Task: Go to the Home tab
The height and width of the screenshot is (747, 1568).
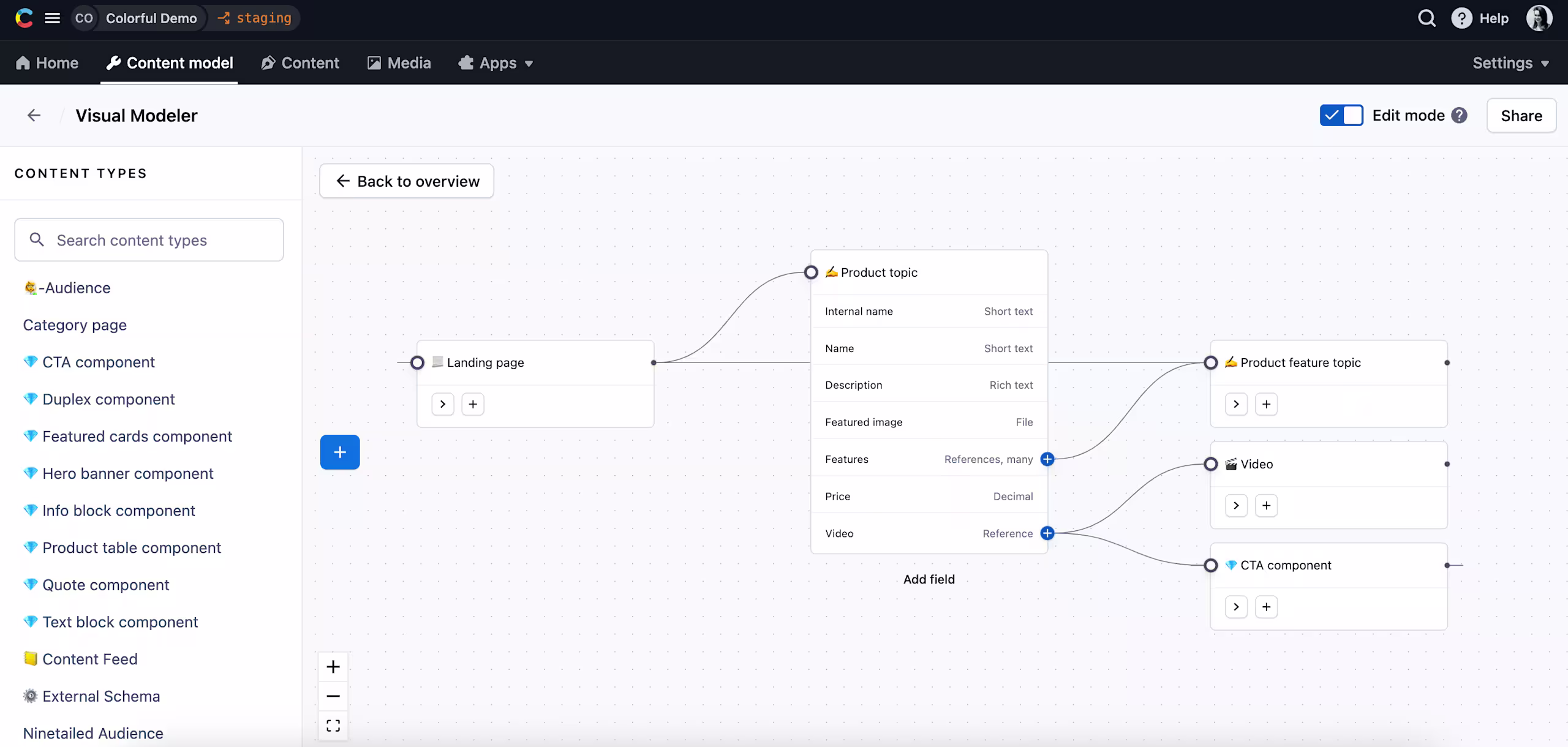Action: click(x=48, y=63)
